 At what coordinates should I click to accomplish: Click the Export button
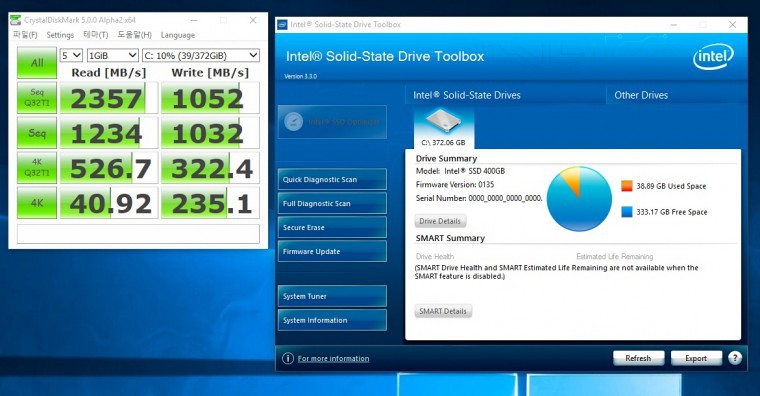pos(696,358)
